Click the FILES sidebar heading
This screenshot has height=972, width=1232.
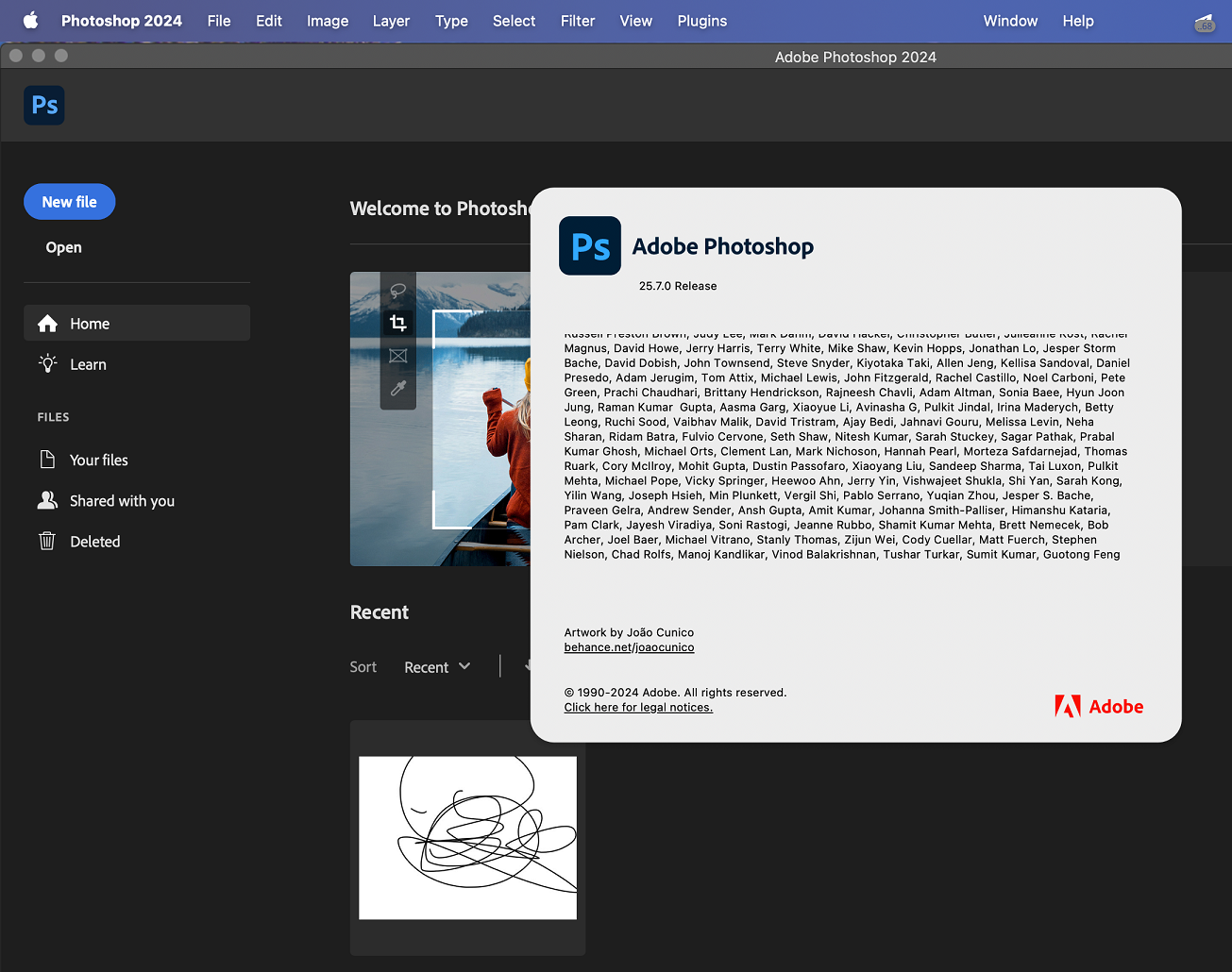click(x=54, y=417)
